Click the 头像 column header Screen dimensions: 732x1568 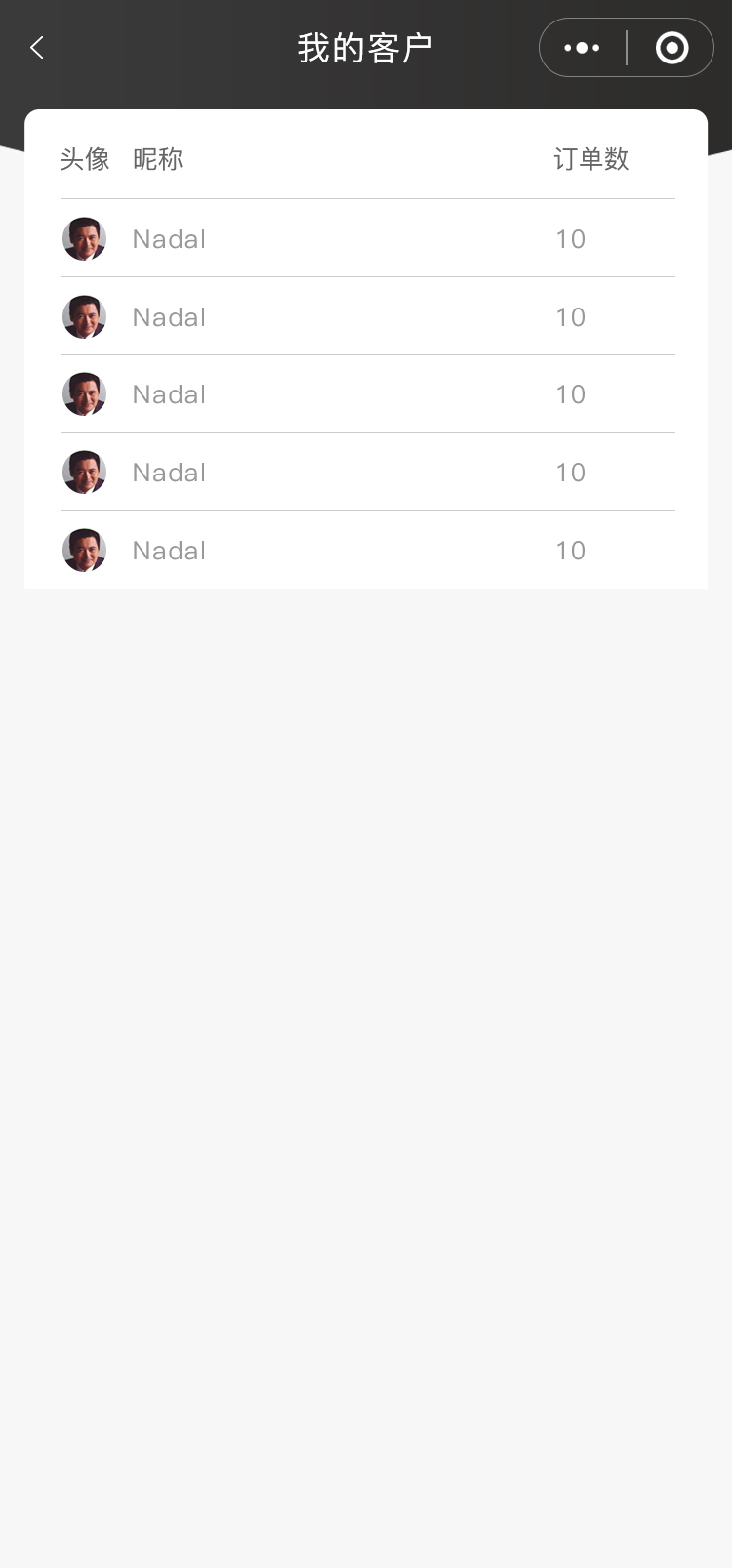click(85, 159)
